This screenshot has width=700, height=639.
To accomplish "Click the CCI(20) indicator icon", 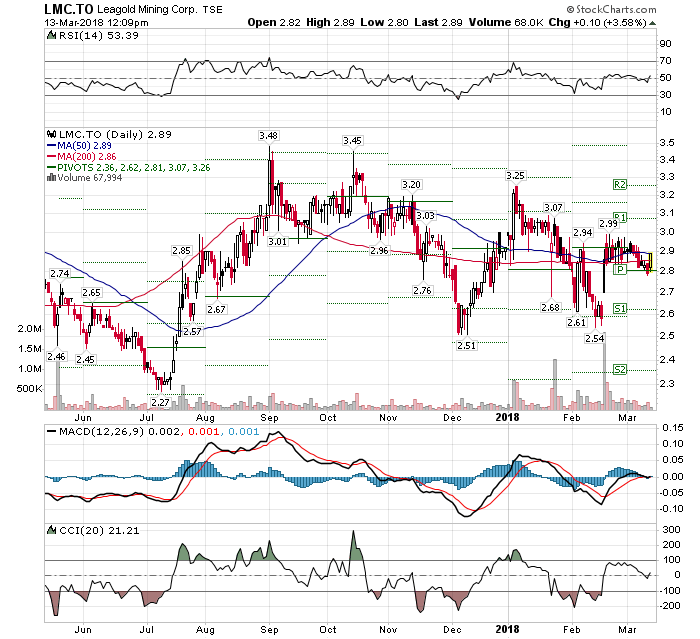I will point(53,530).
